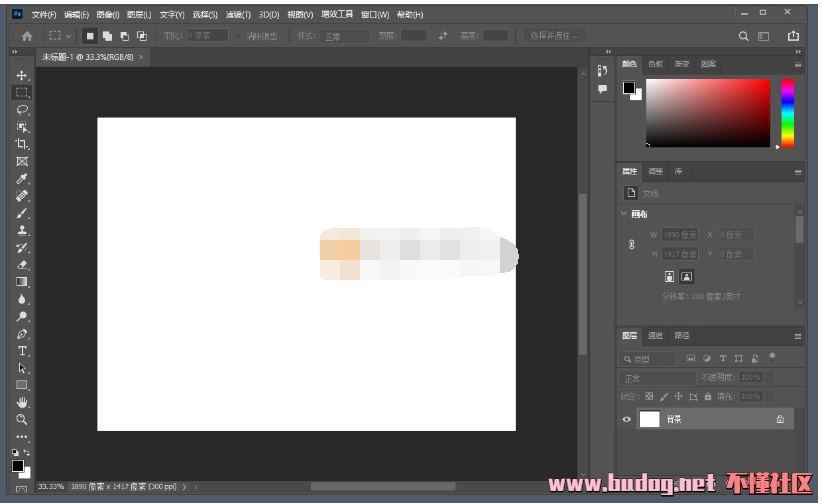822x504 pixels.
Task: Select the Spot Healing Brush tool
Action: click(21, 196)
